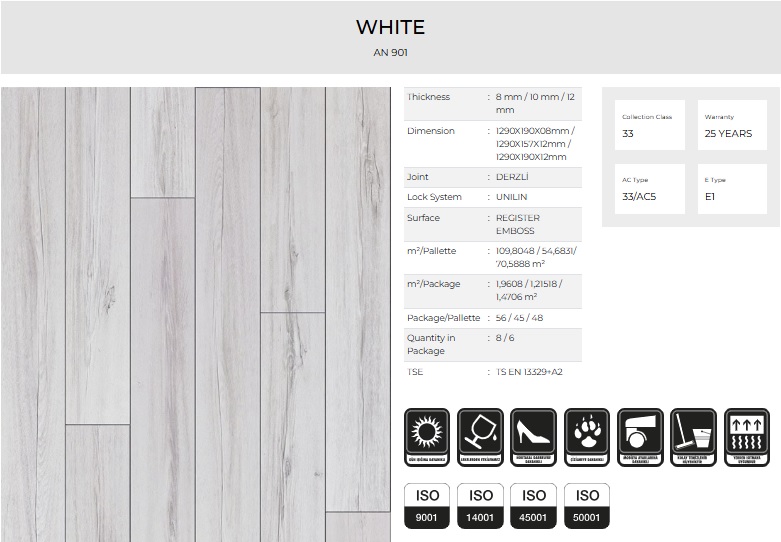Select the ISO 50001 certification badge

point(587,505)
